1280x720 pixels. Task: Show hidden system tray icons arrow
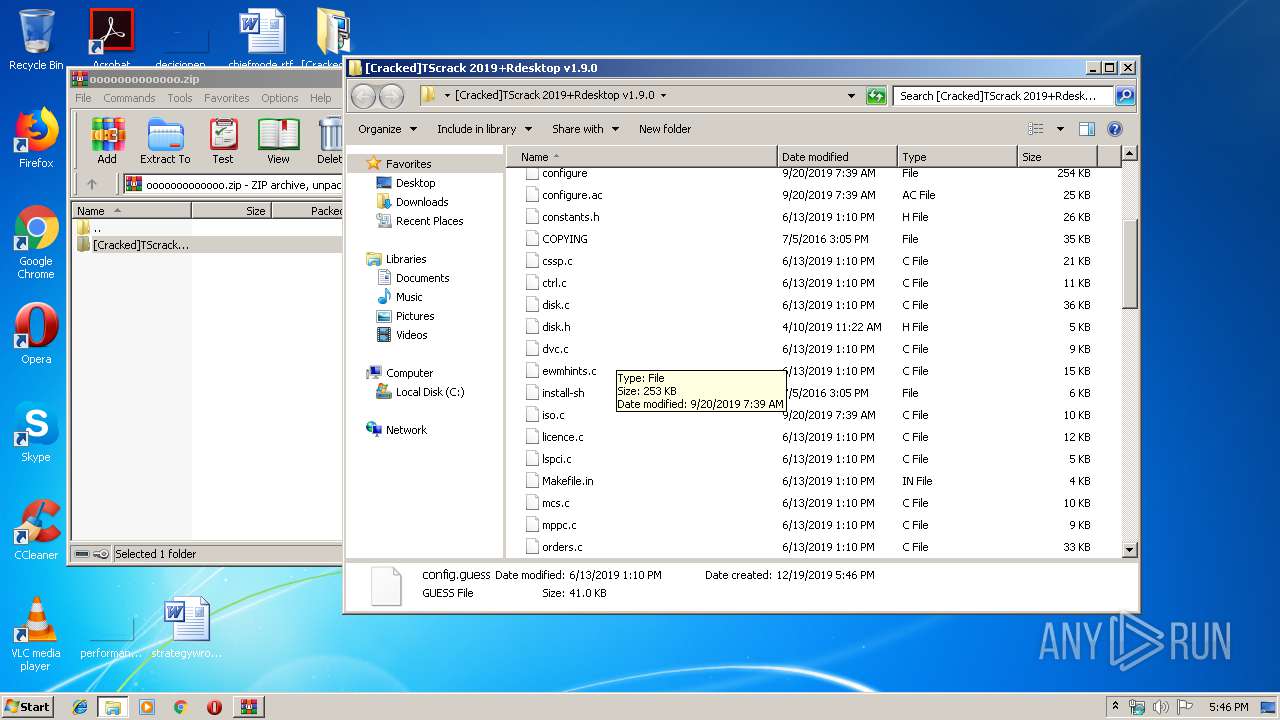[1115, 707]
